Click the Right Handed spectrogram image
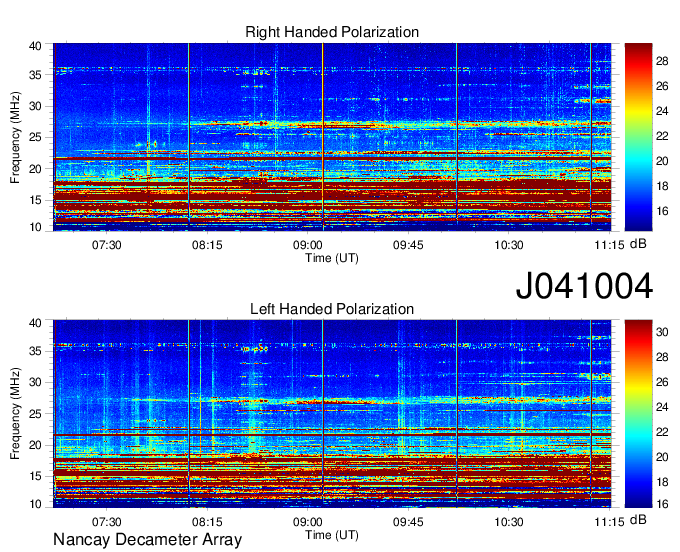Viewport: 680px width, 552px height. (x=332, y=137)
